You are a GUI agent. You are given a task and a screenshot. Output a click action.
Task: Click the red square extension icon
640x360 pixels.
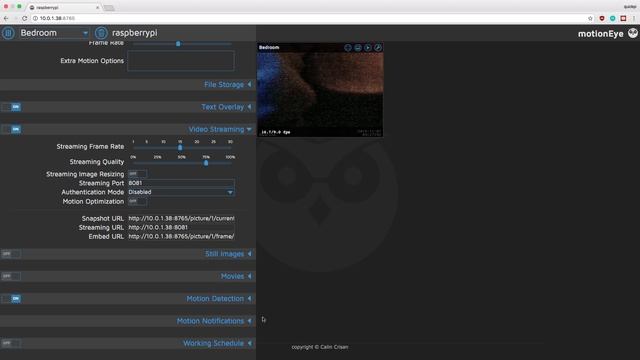623,18
